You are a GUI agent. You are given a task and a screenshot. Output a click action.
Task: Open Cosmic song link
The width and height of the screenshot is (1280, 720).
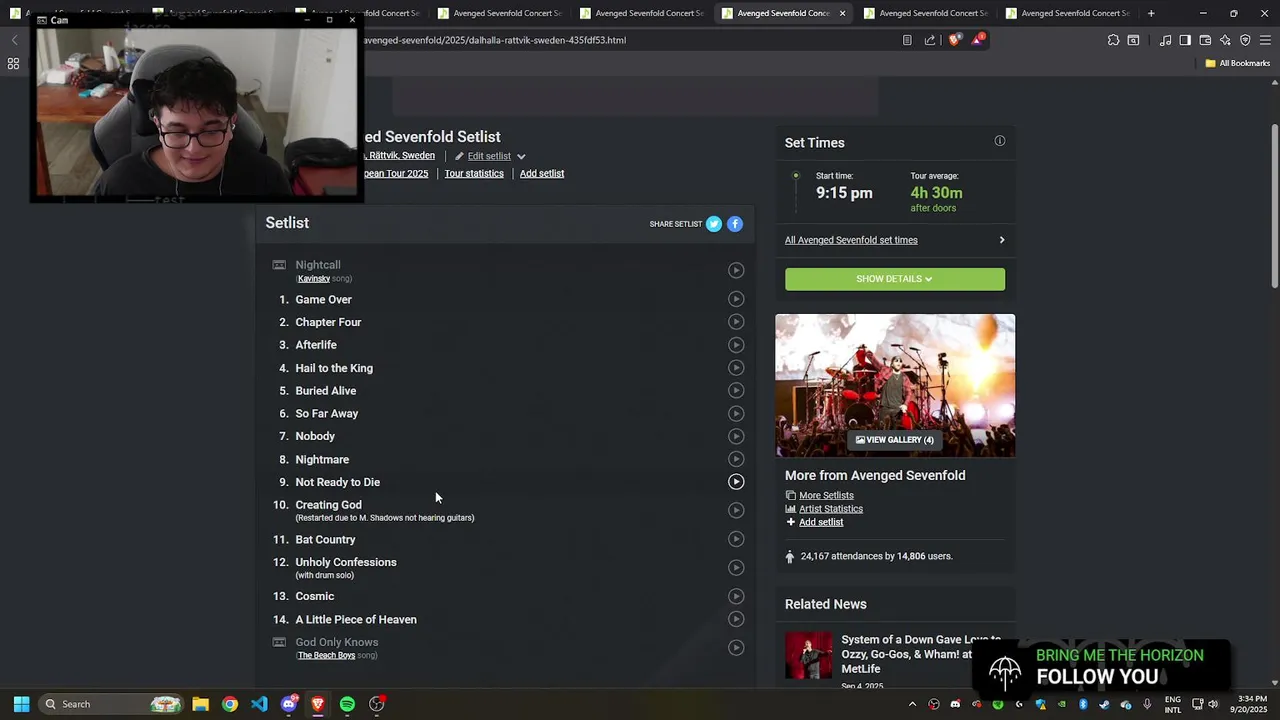(315, 596)
